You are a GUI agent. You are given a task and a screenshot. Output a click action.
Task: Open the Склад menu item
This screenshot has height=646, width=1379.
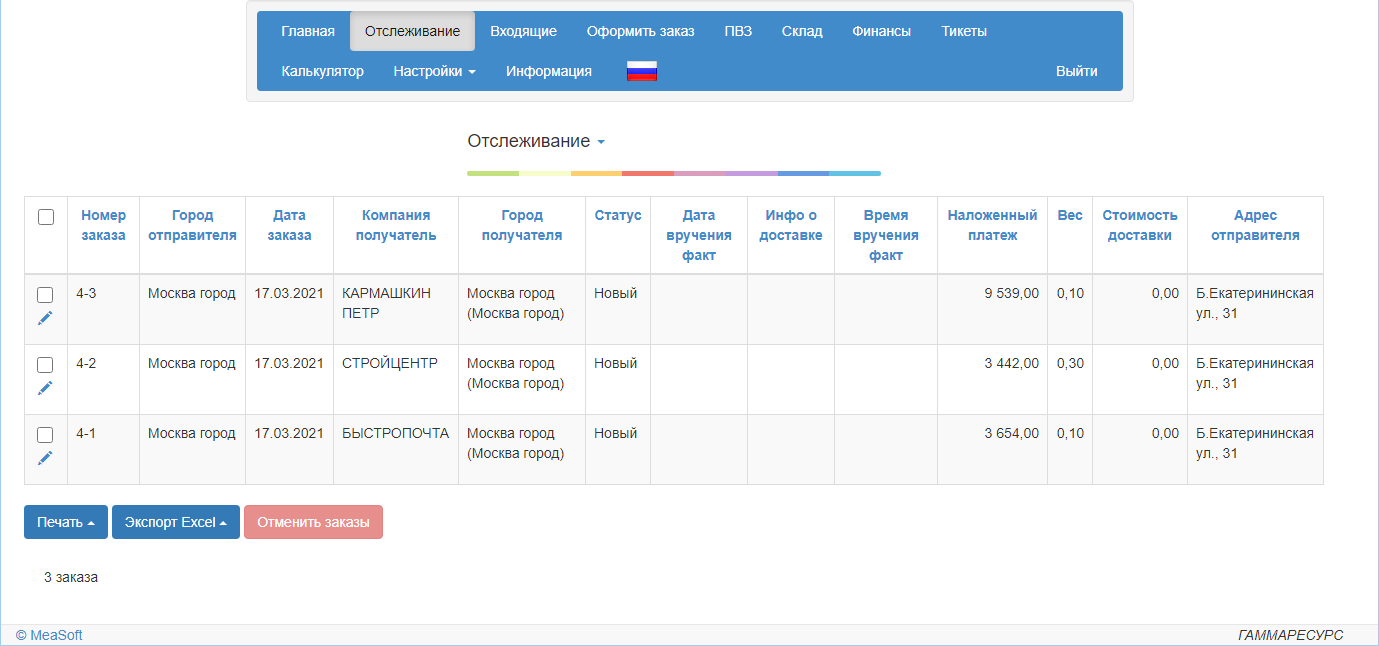tap(802, 31)
